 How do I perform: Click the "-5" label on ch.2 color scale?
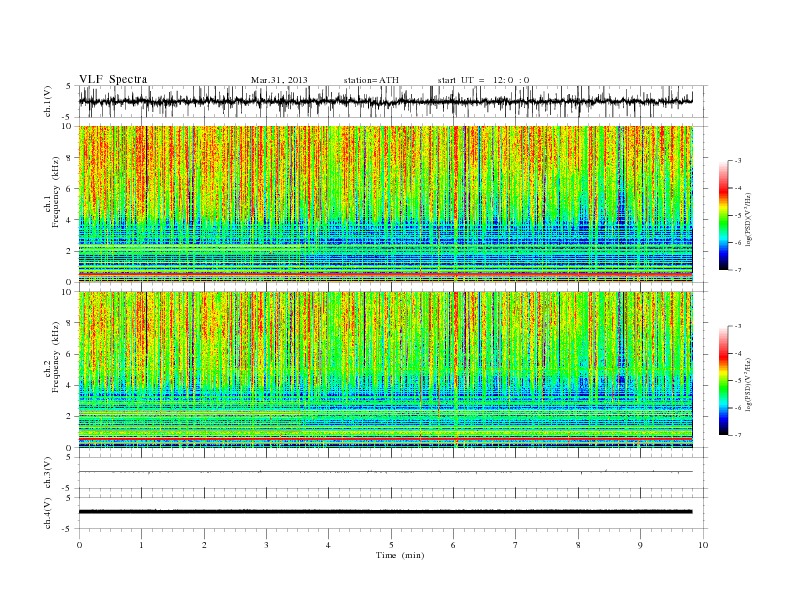tap(738, 381)
